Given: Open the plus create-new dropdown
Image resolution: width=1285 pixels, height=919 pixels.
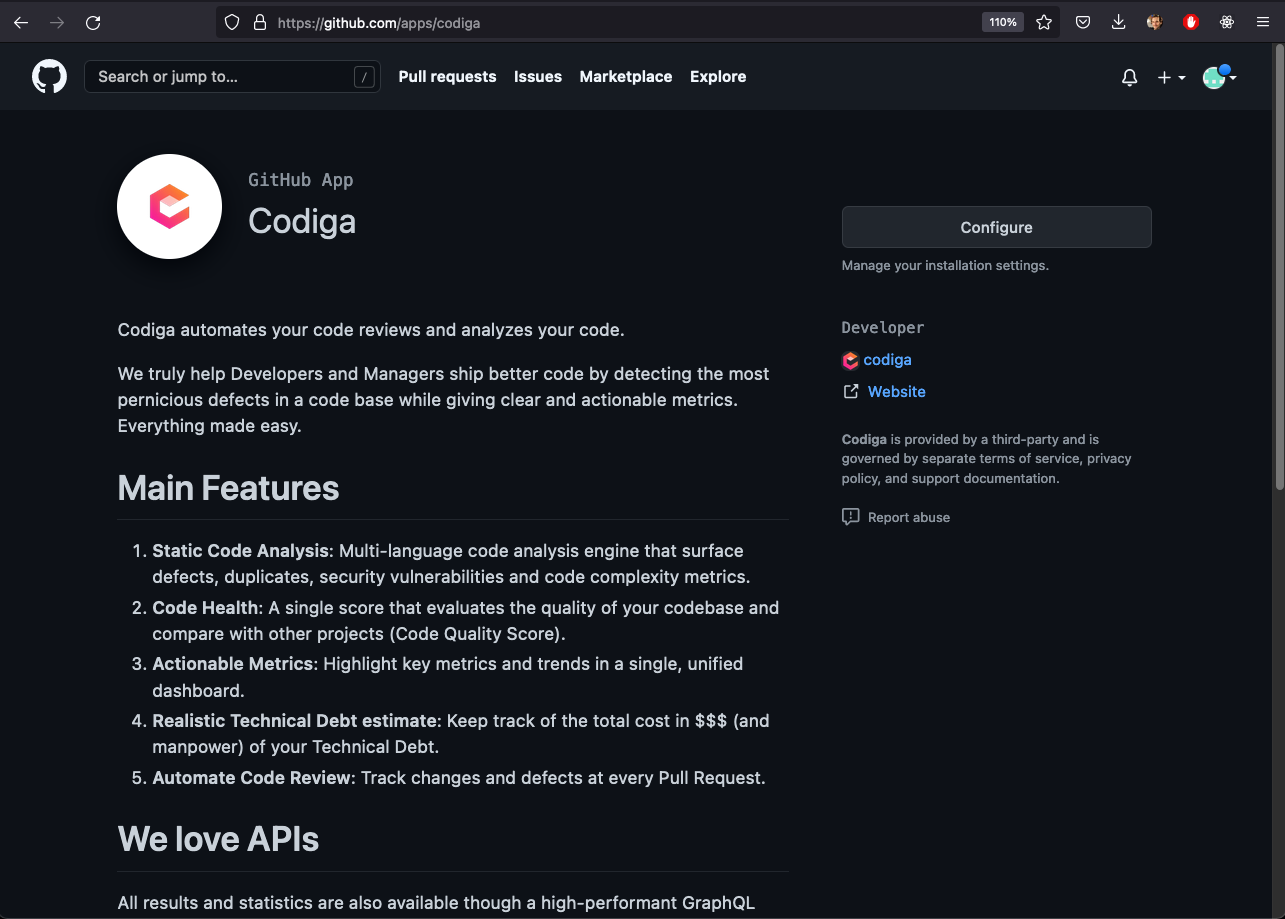Looking at the screenshot, I should point(1171,77).
